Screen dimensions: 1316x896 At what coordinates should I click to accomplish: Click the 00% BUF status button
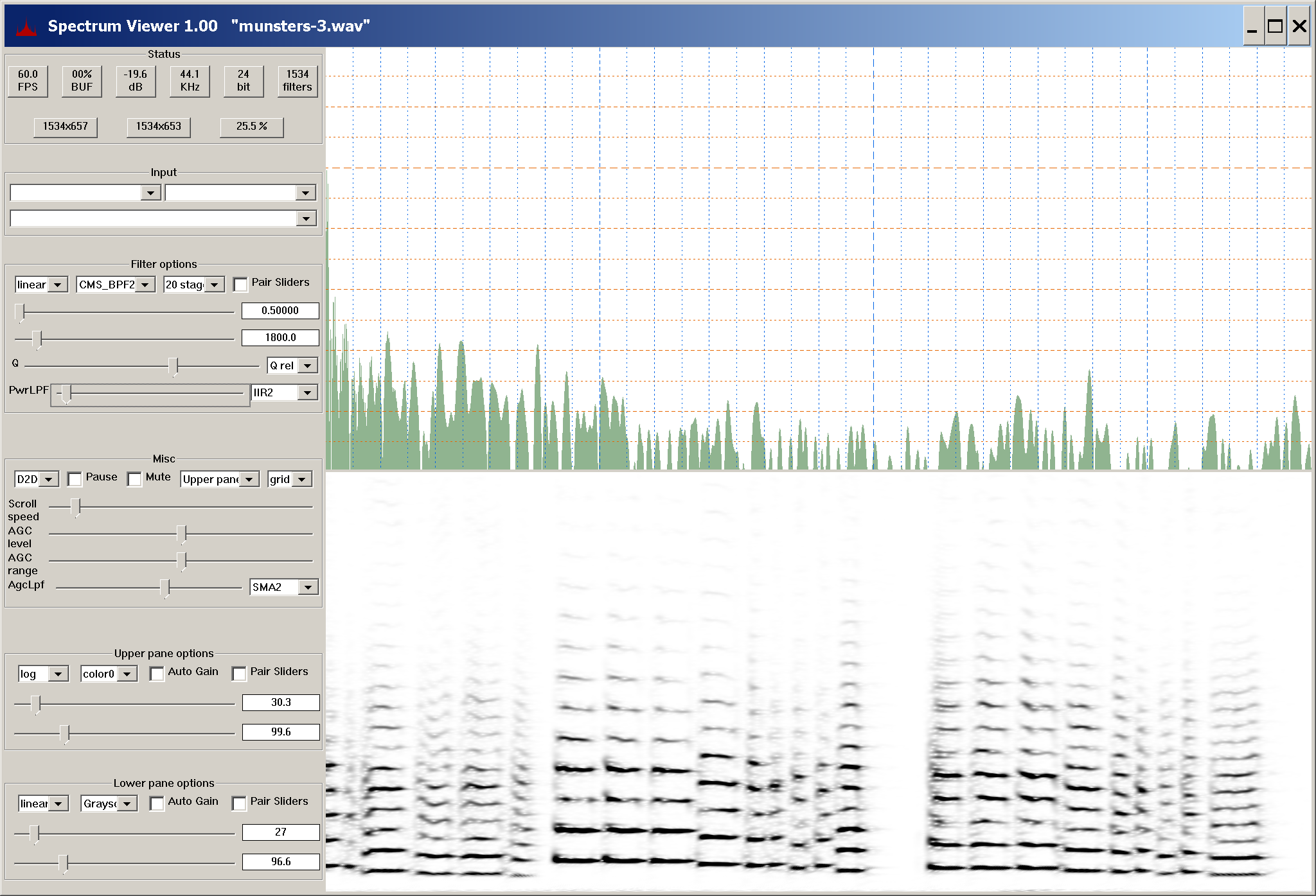click(82, 81)
